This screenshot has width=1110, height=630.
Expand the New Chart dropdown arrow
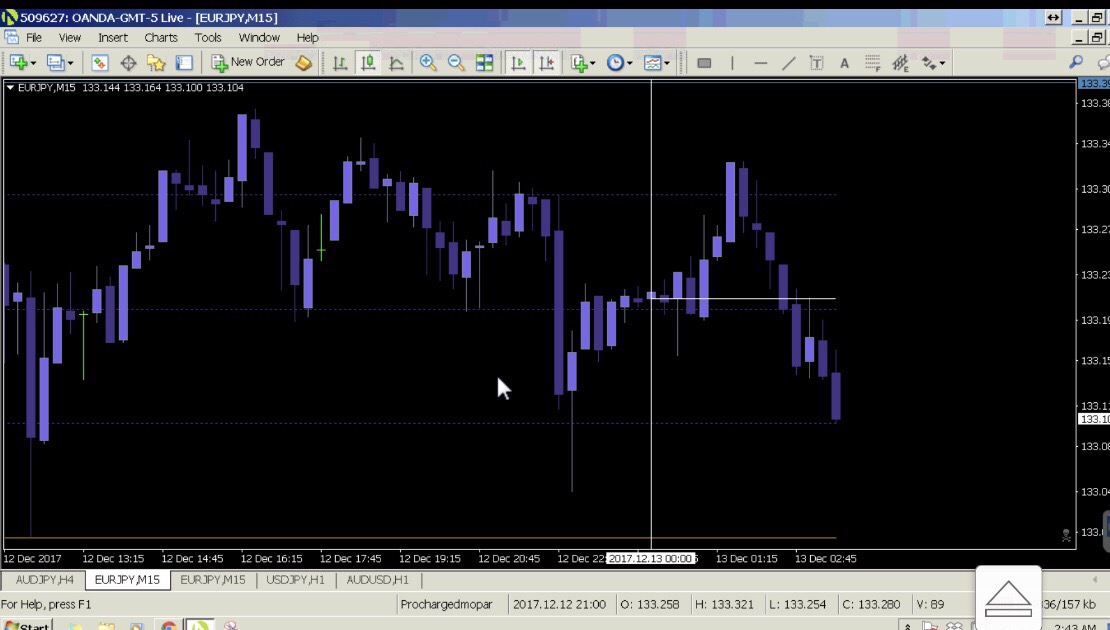coord(33,64)
